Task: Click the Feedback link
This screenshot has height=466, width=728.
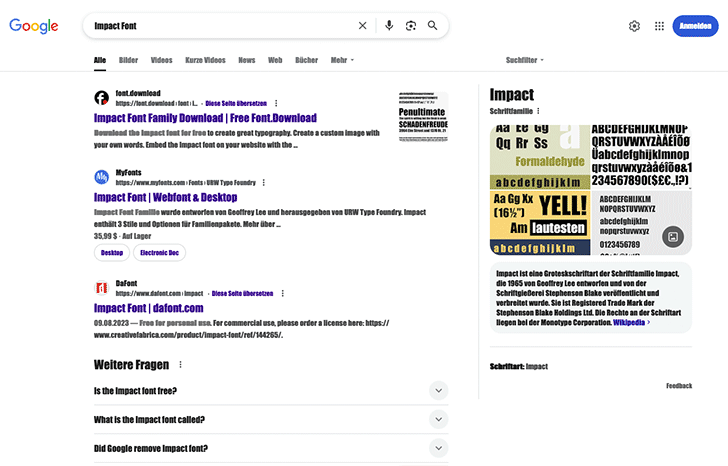Action: click(x=679, y=386)
